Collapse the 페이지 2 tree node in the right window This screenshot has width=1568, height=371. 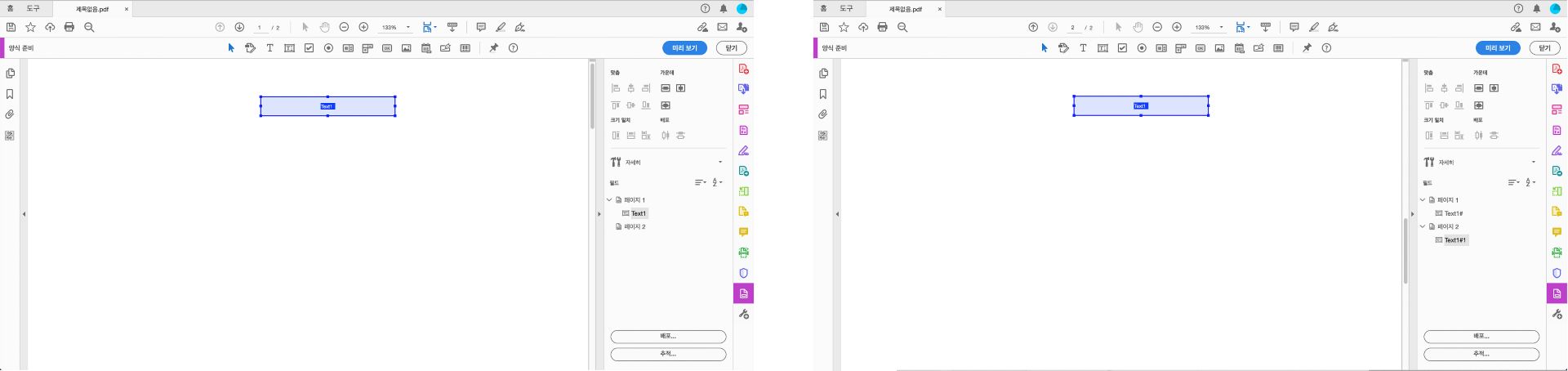click(1423, 226)
